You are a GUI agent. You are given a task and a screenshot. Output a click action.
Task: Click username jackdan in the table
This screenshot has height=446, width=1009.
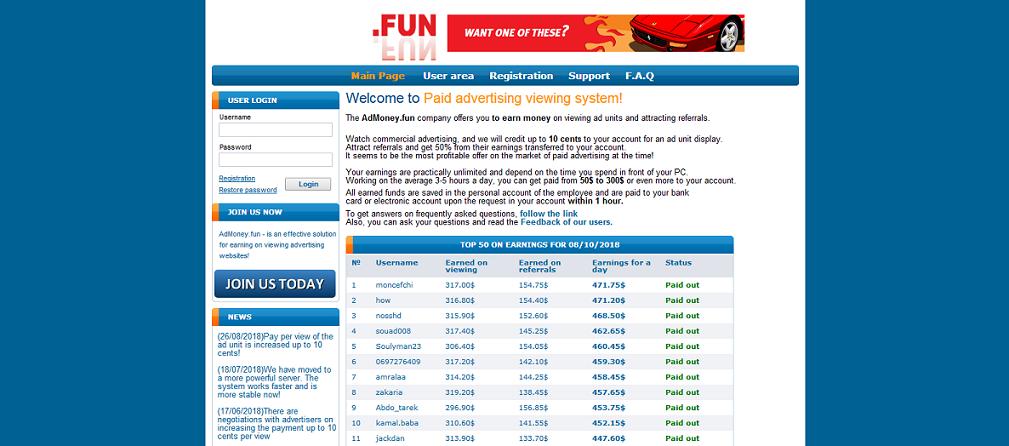[x=389, y=439]
